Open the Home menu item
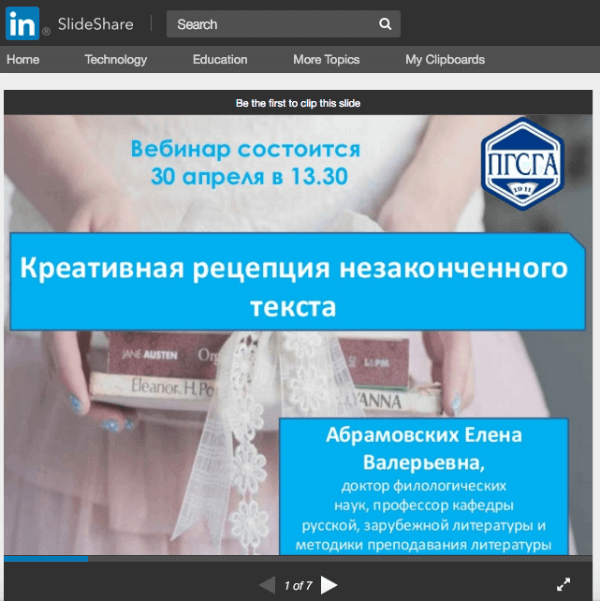Viewport: 600px width, 601px height. 23,59
